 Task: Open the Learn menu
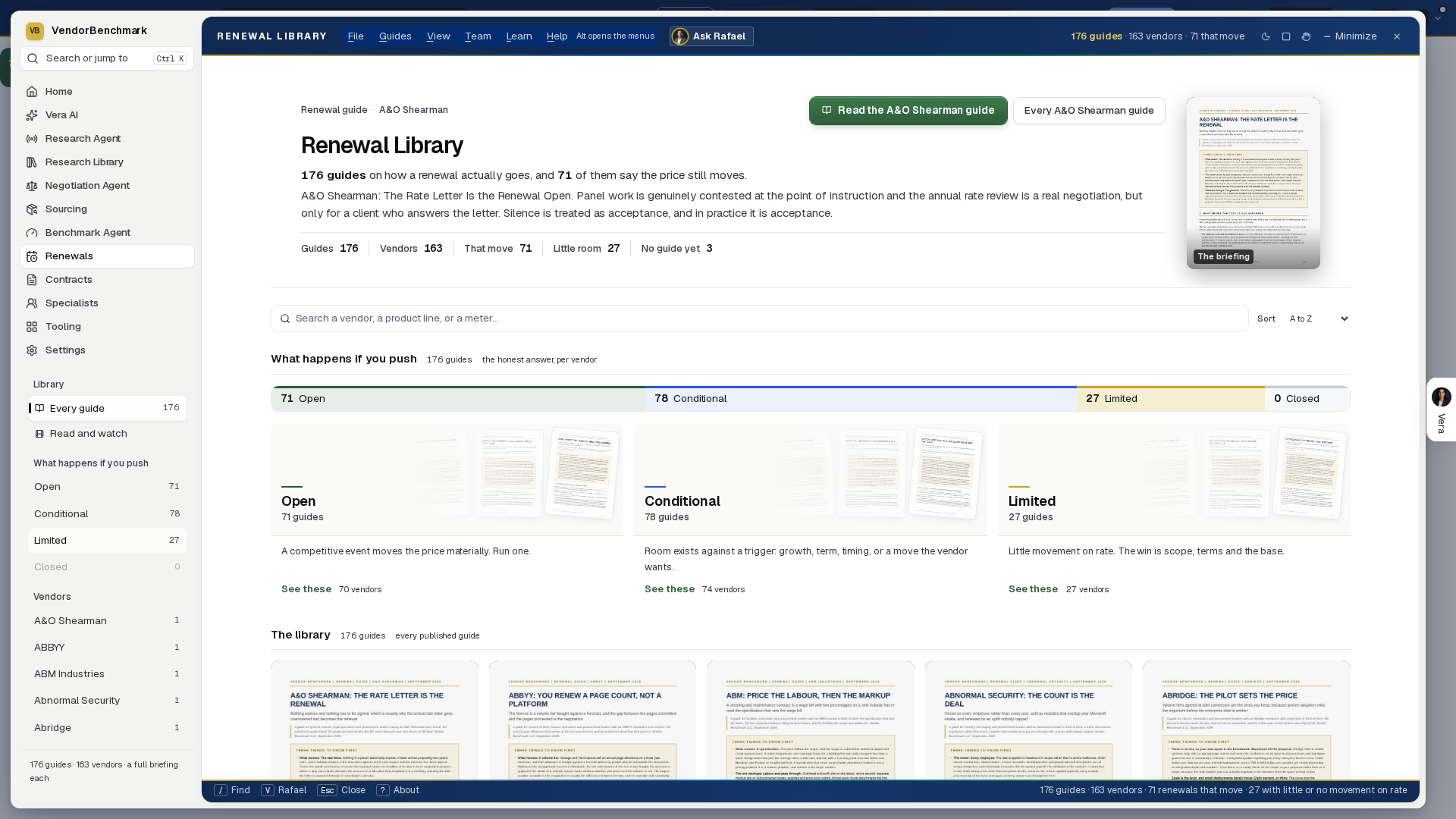click(519, 36)
